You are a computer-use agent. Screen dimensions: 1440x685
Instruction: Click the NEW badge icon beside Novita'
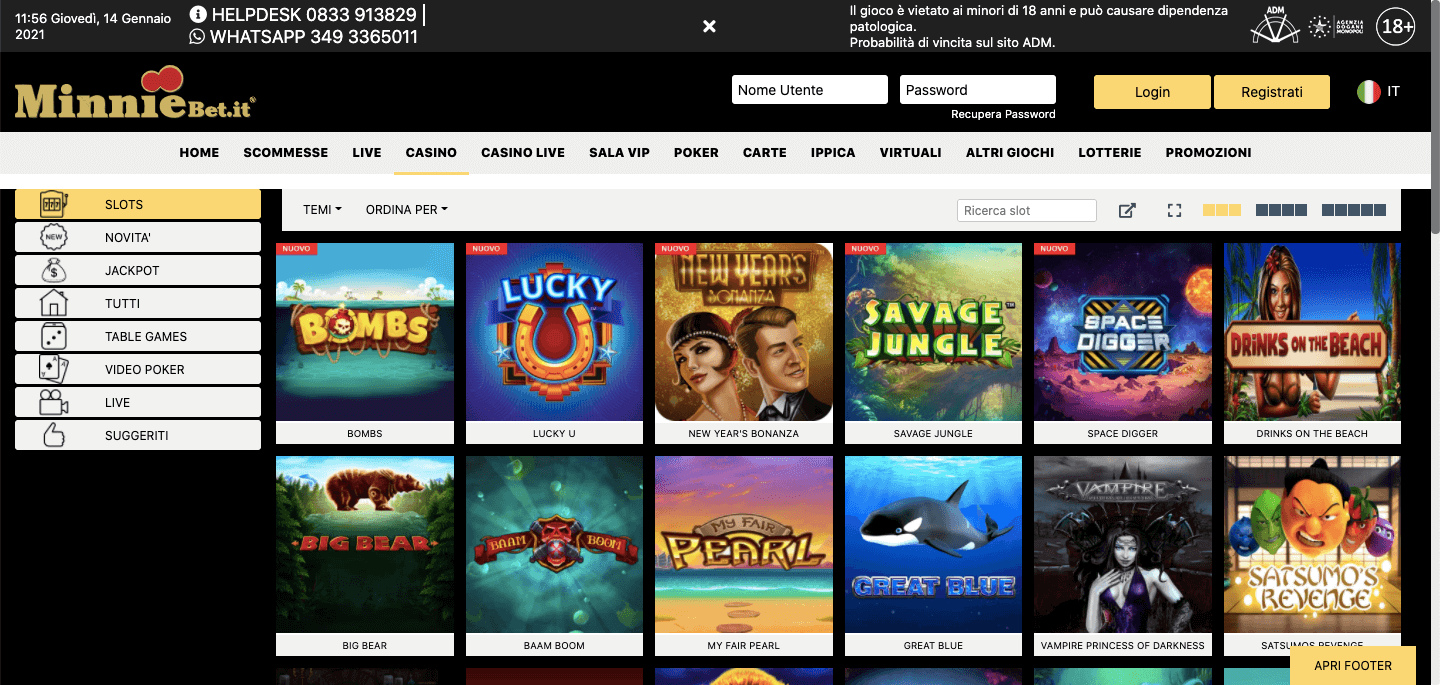(53, 237)
